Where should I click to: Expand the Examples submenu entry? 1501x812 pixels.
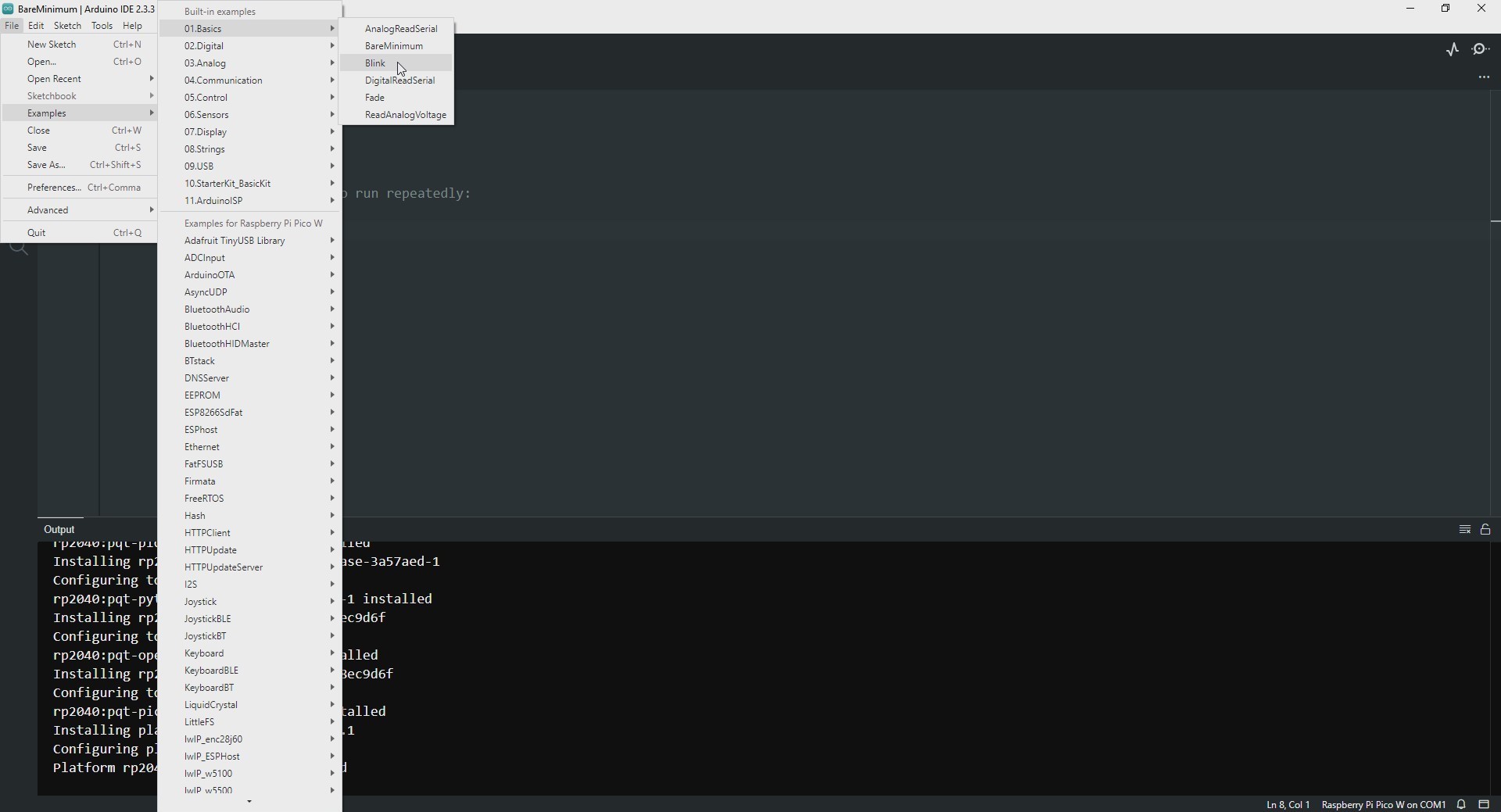(80, 113)
